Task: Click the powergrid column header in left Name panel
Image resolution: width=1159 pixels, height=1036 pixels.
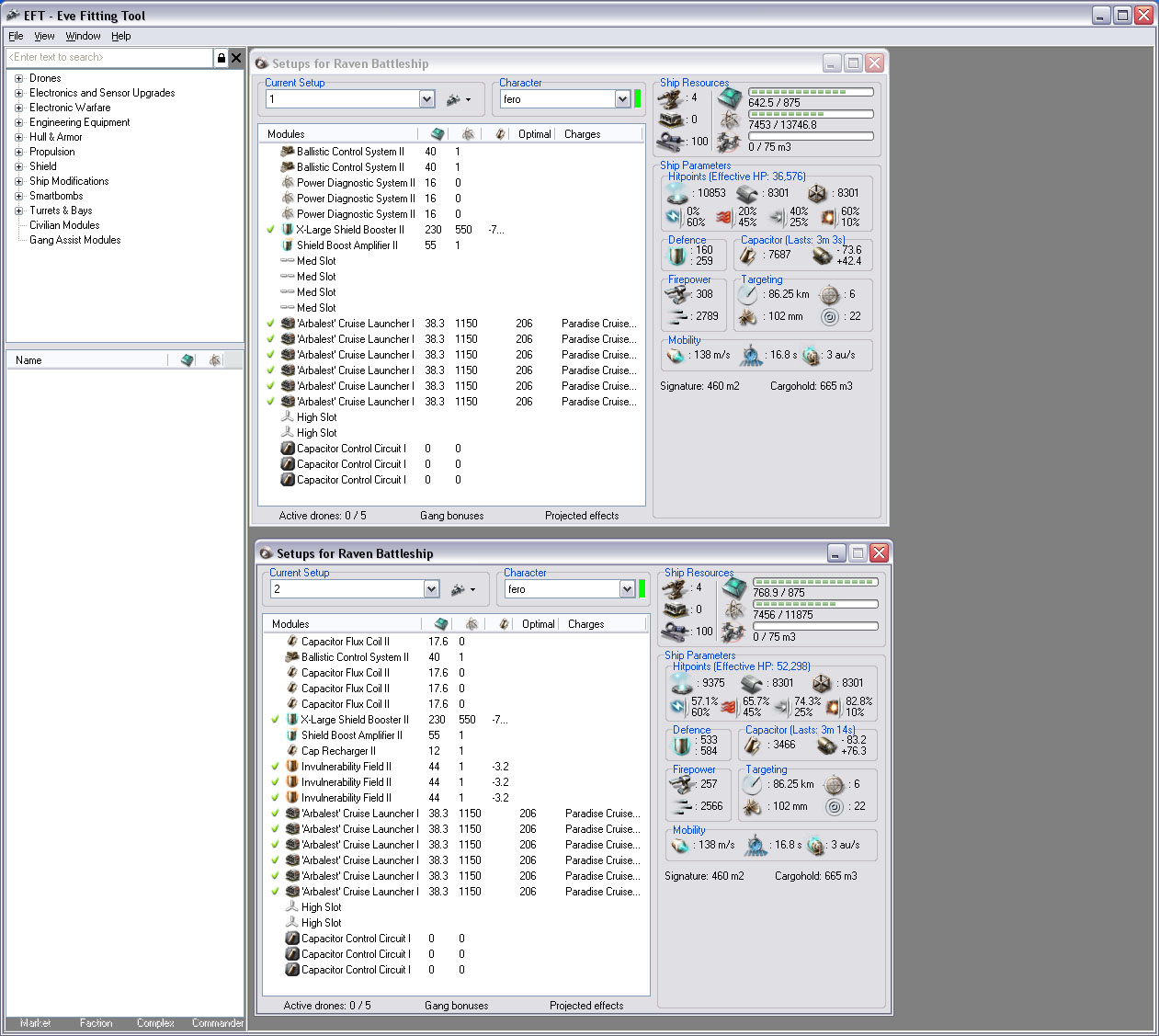Action: tap(214, 360)
